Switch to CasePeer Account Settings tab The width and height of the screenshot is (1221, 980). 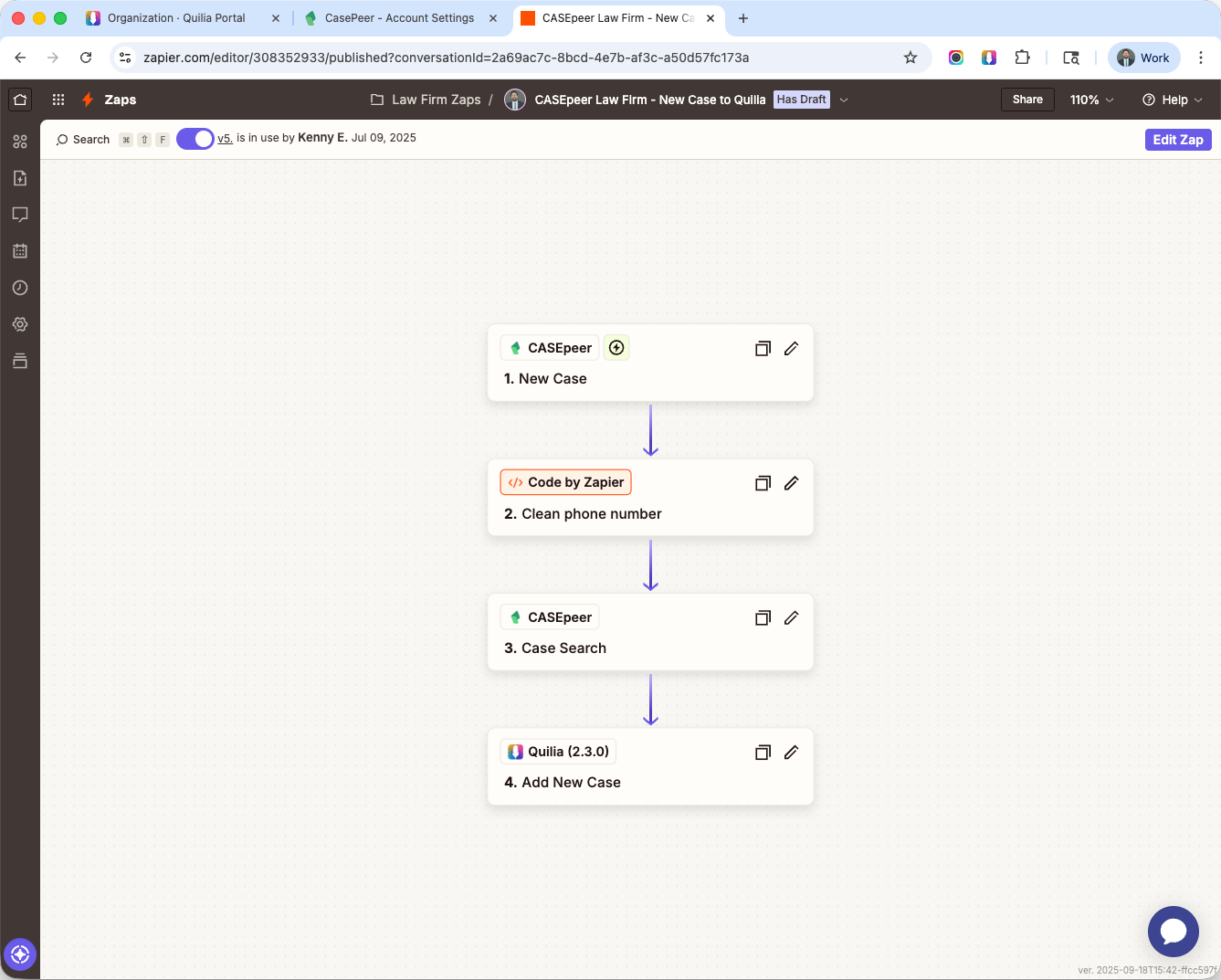click(399, 18)
